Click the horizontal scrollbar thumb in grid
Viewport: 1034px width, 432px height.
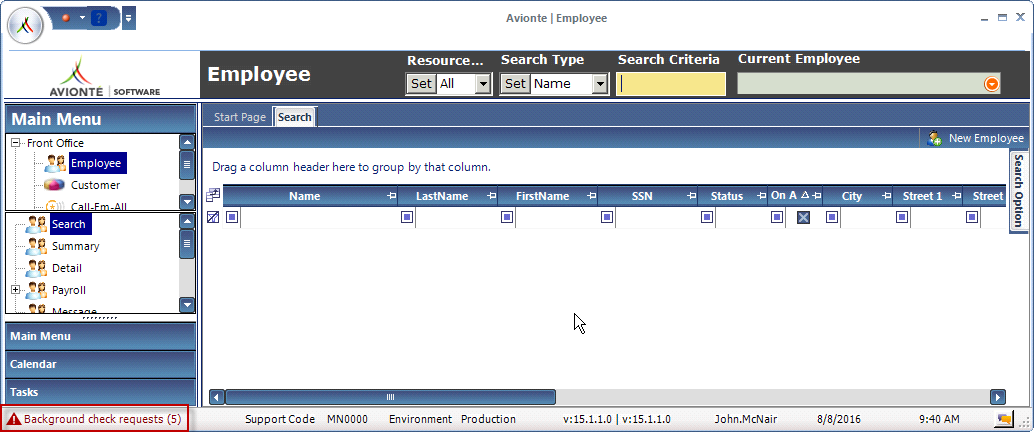(x=390, y=397)
